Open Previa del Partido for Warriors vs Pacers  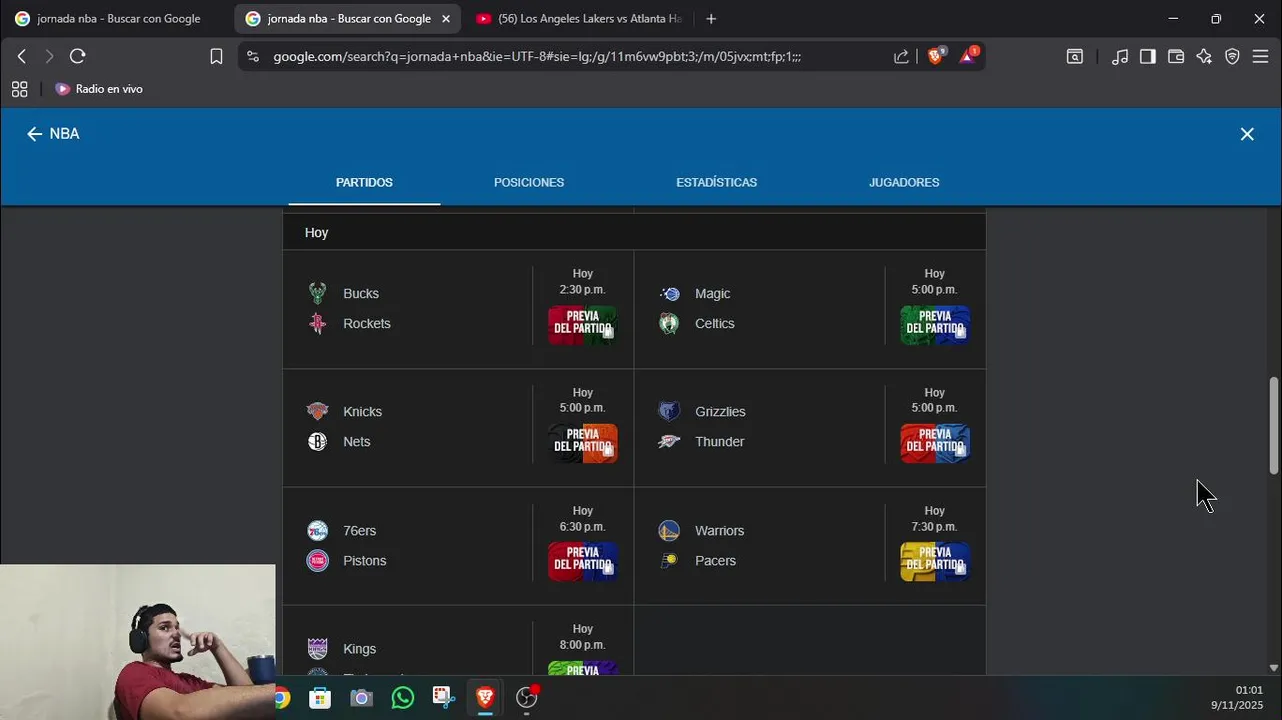pos(935,561)
